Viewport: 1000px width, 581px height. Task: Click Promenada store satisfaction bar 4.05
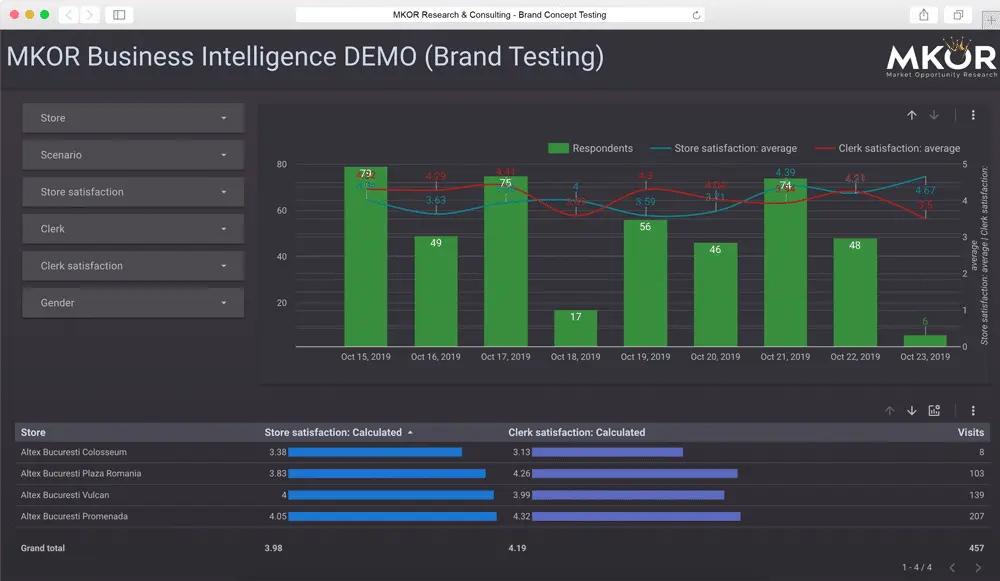[392, 516]
